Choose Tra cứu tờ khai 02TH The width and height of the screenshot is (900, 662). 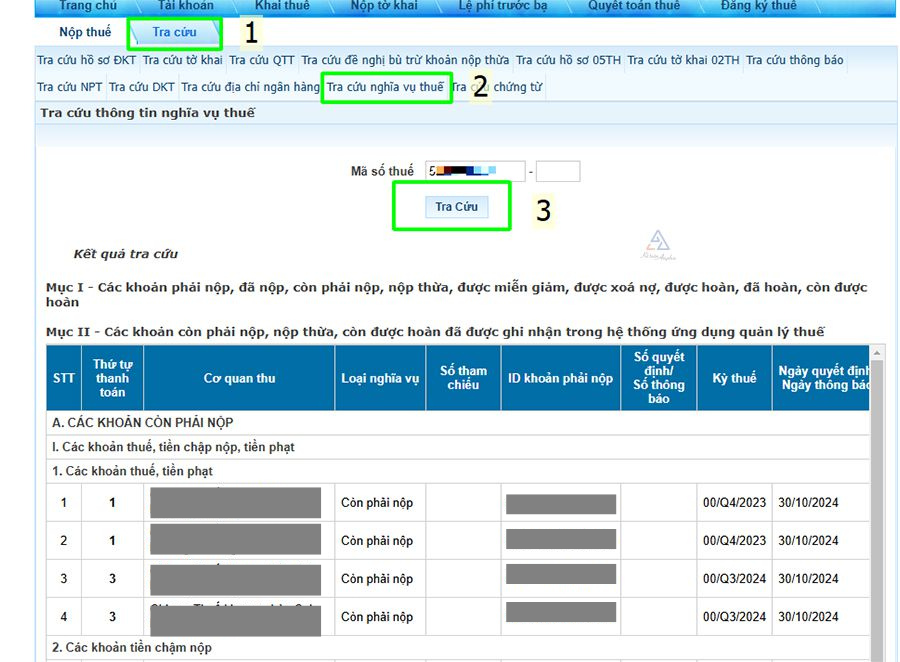click(683, 61)
